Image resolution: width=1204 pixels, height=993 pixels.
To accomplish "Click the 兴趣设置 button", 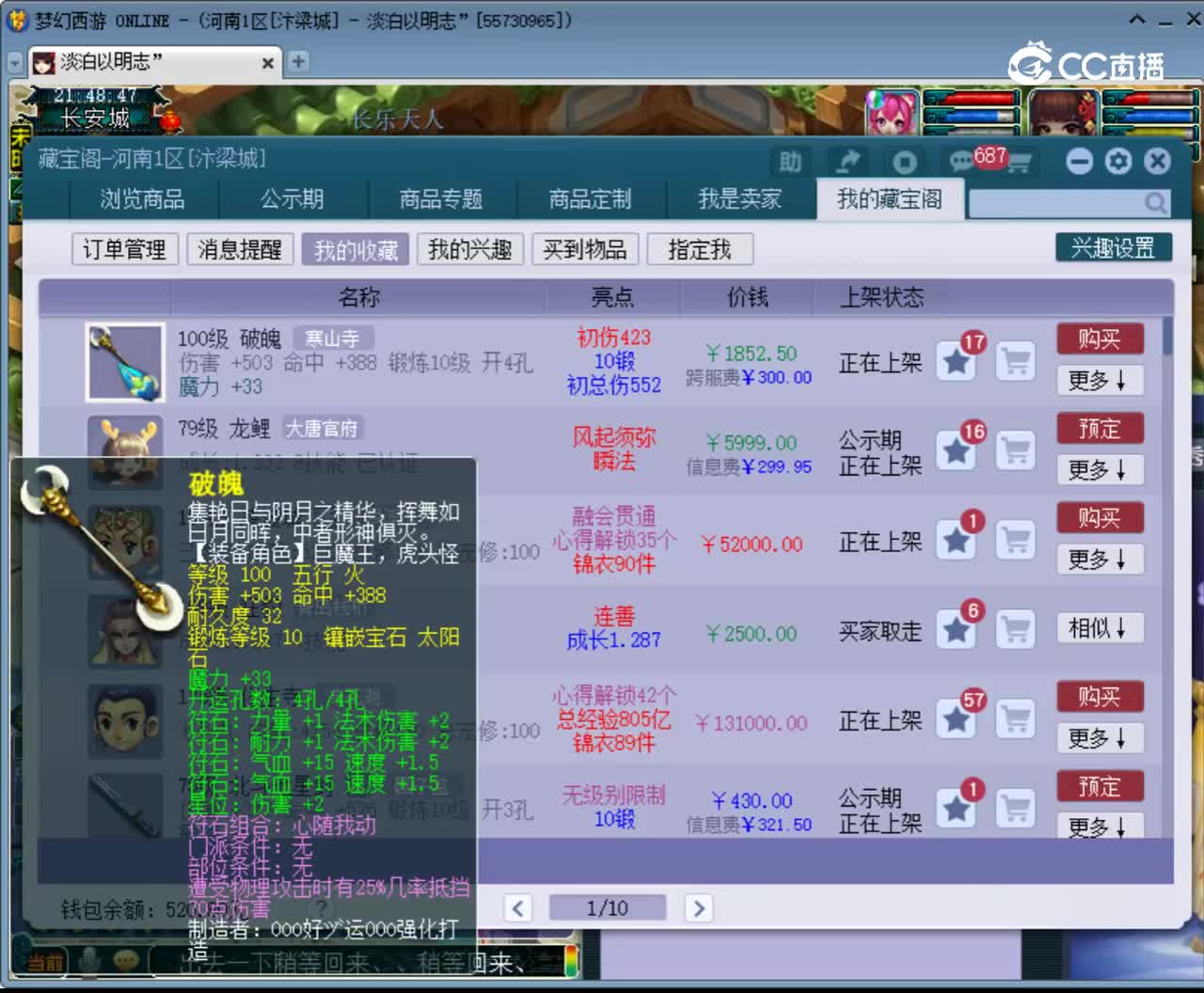I will 1114,247.
